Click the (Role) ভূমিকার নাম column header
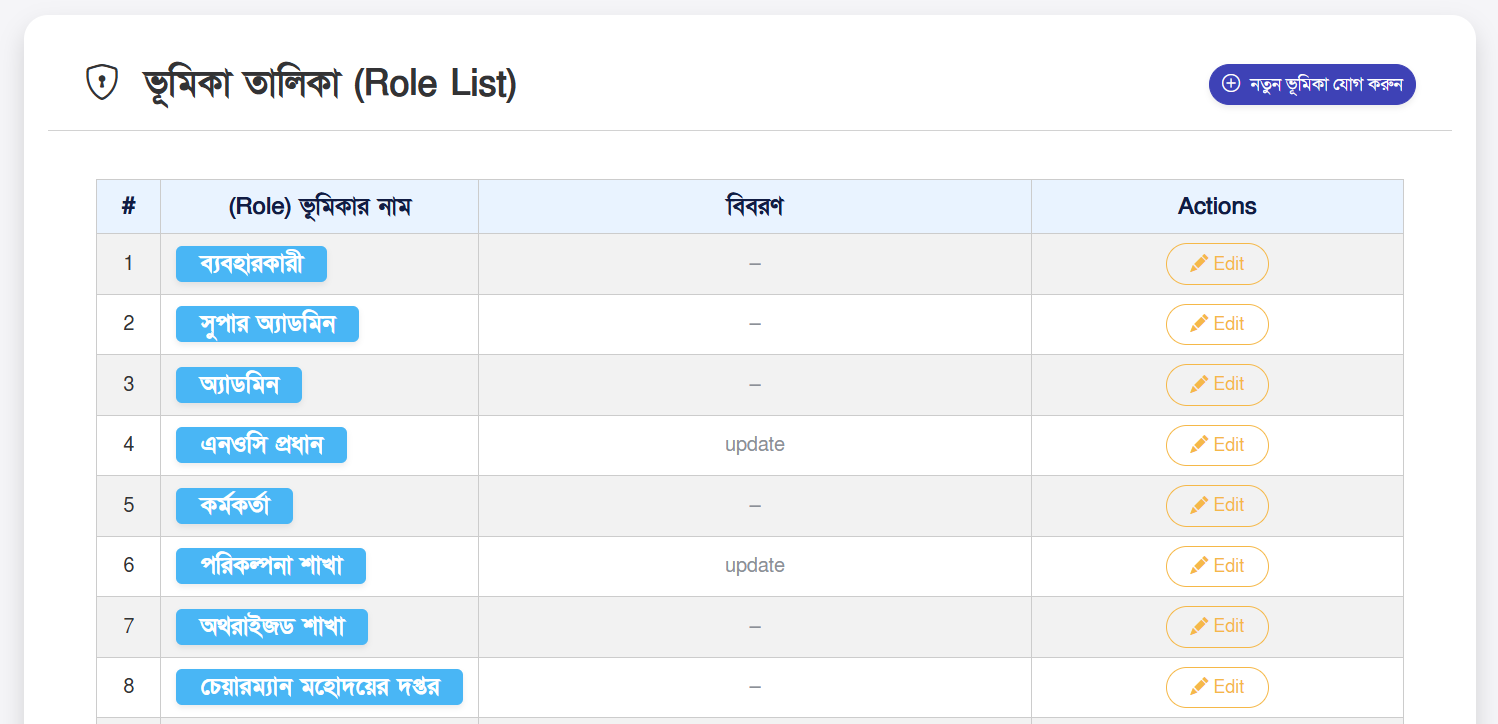The width and height of the screenshot is (1498, 724). tap(319, 206)
